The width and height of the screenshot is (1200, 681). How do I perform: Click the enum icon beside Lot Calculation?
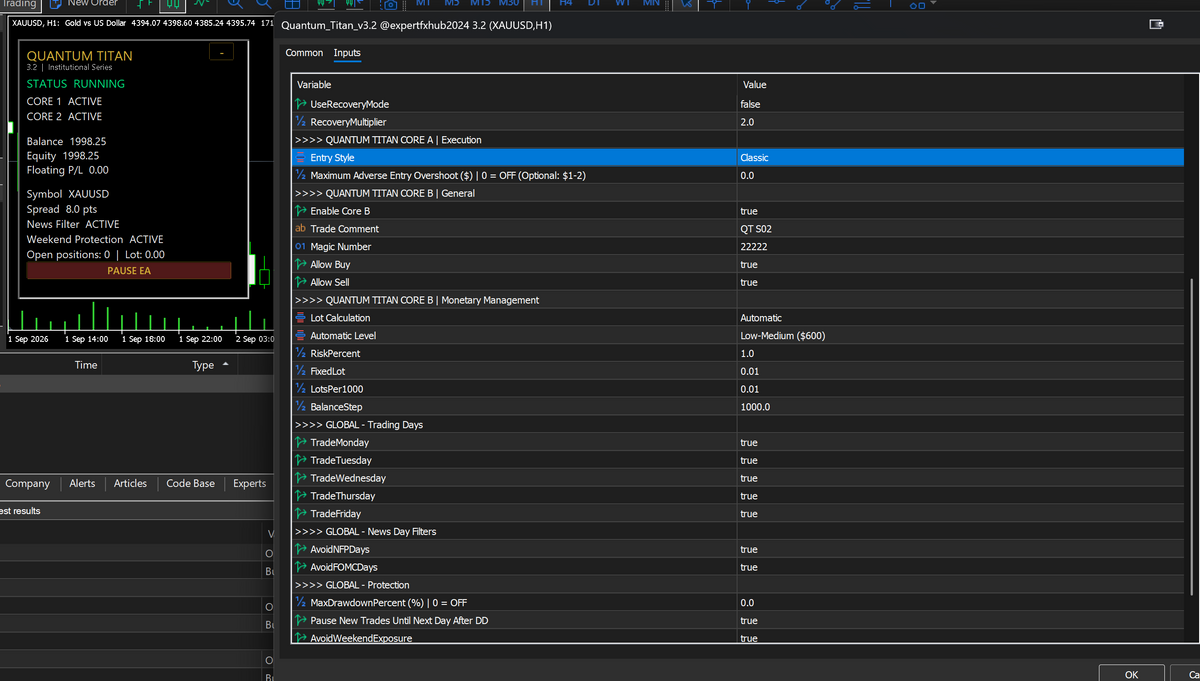tap(301, 318)
